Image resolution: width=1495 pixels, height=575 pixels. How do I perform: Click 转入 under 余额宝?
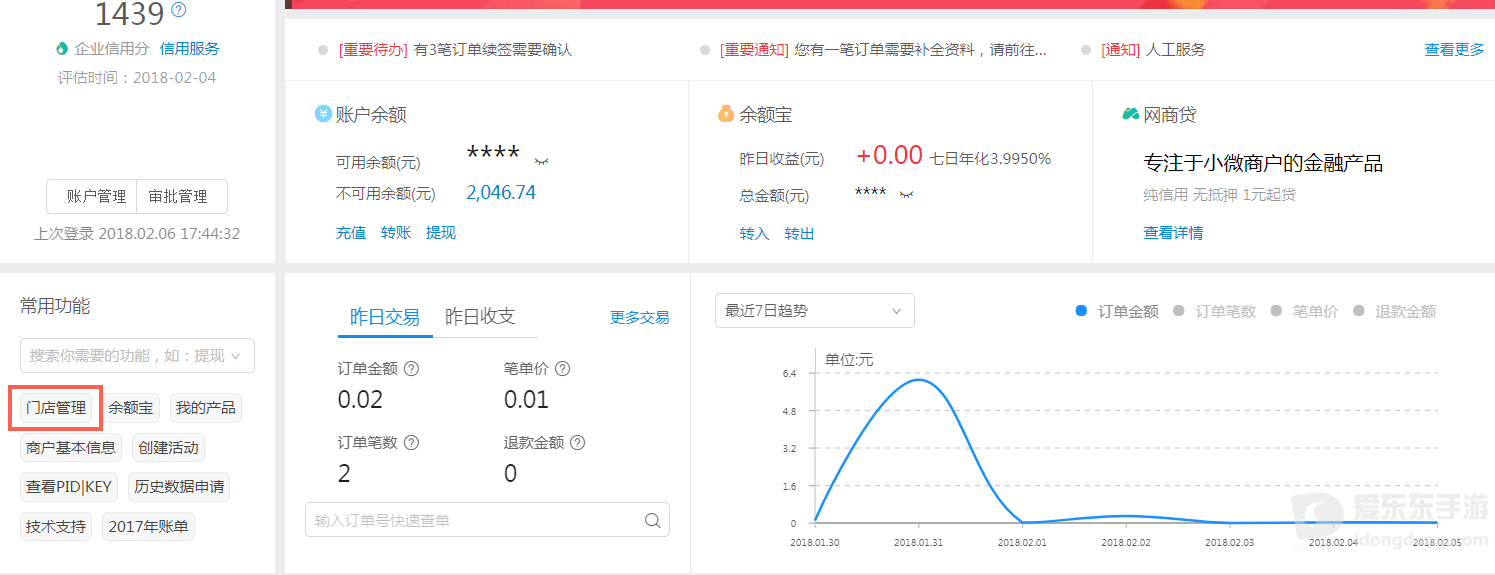coord(754,233)
